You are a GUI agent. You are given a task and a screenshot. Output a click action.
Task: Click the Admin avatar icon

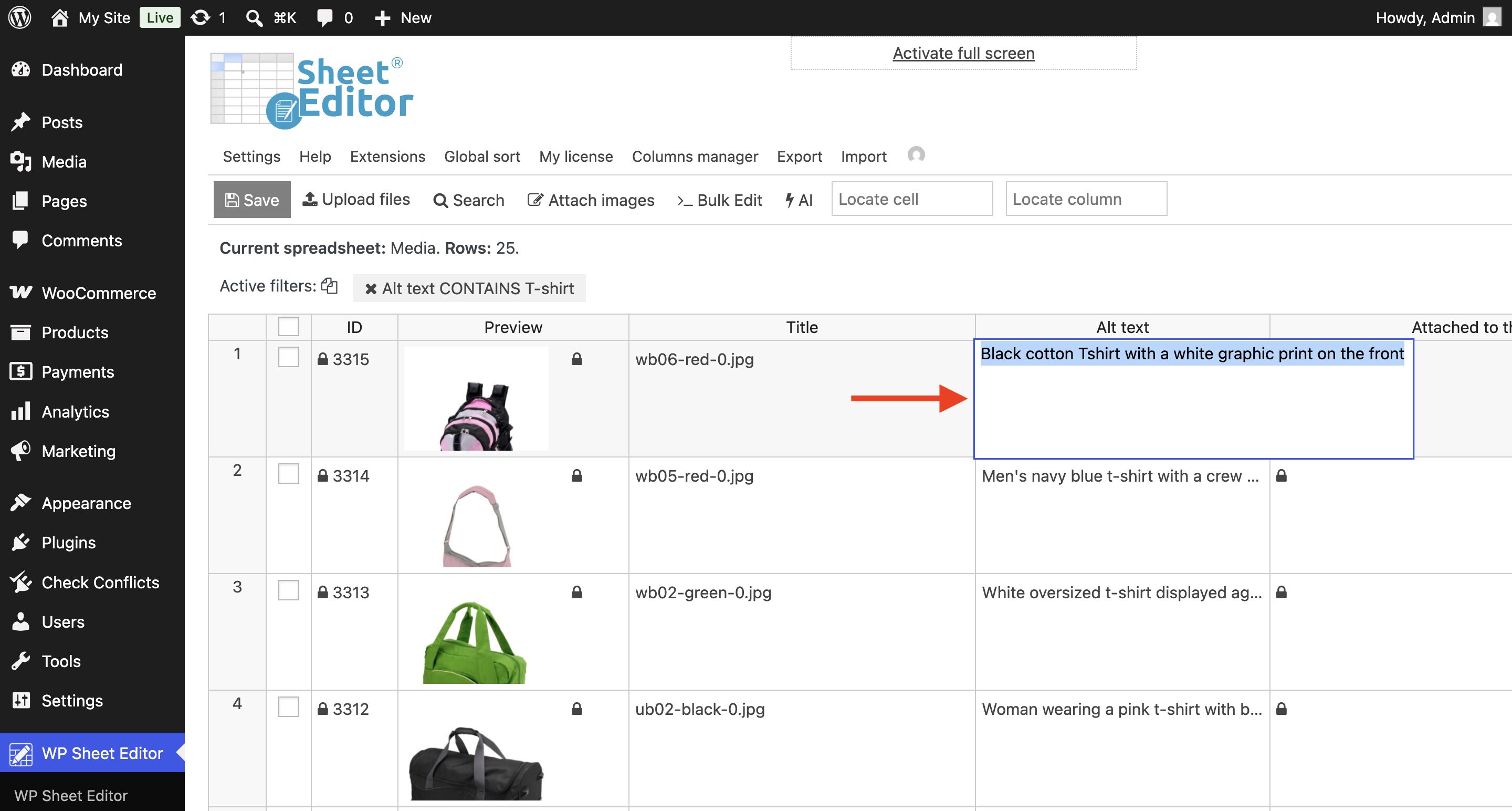click(x=1492, y=18)
